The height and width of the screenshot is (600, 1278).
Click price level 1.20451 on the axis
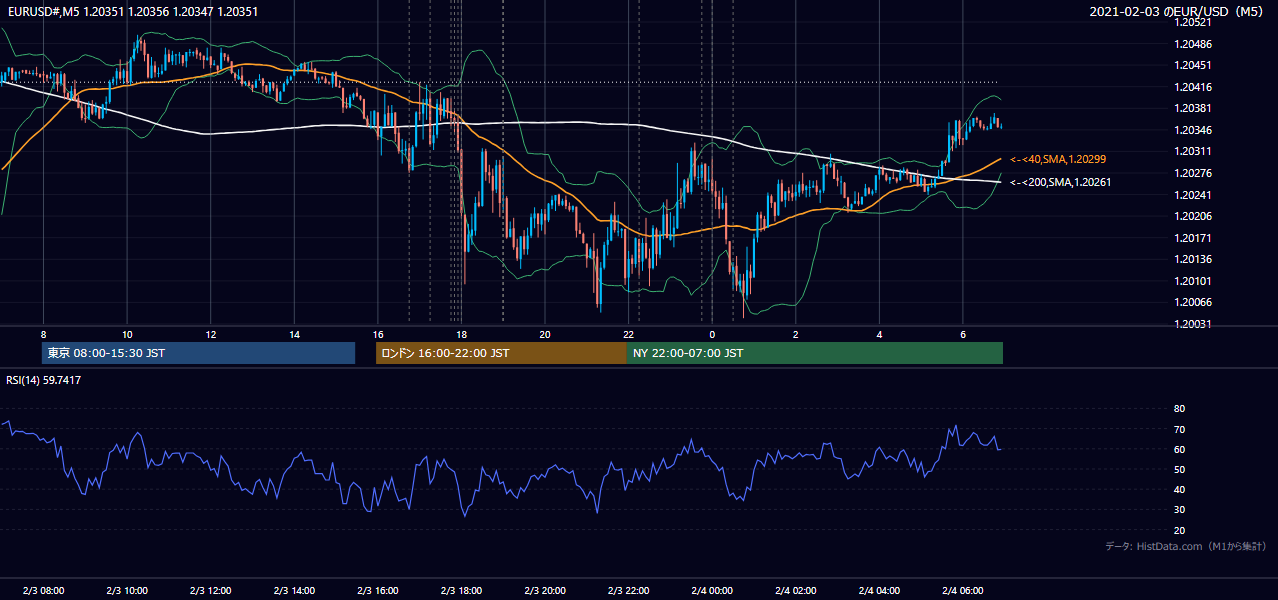point(1193,65)
